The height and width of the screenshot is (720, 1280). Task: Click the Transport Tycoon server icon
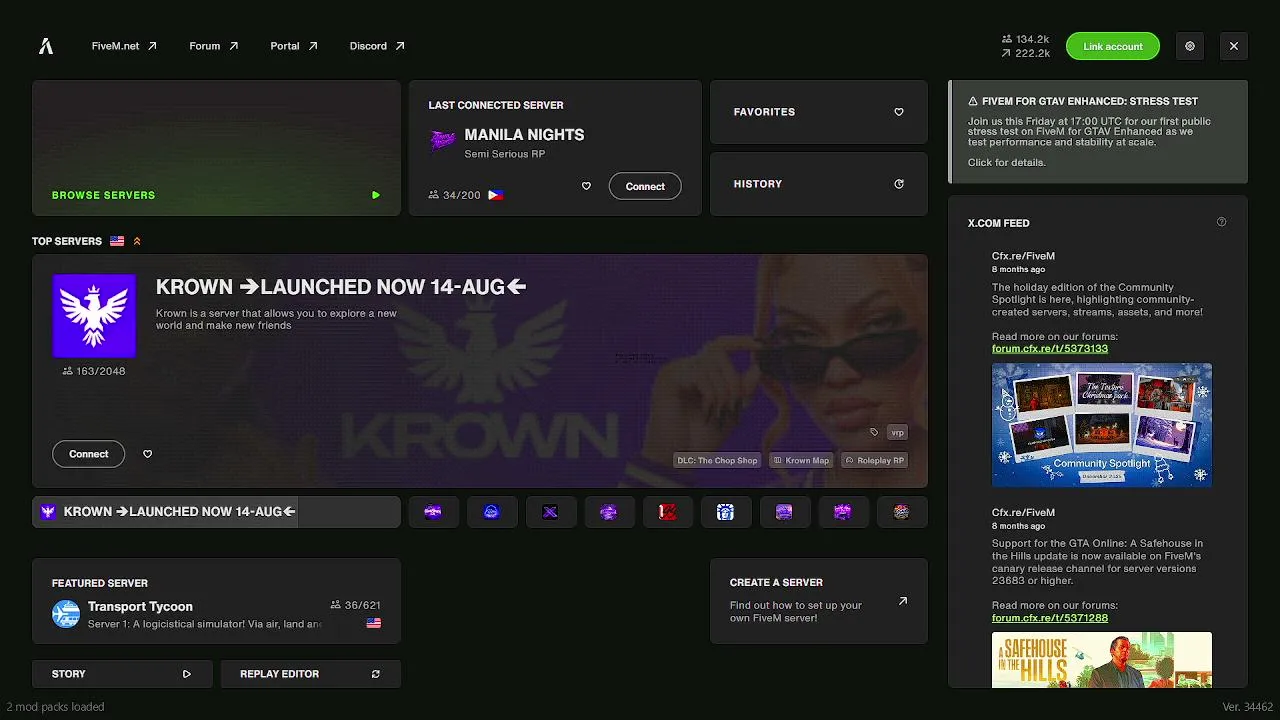pyautogui.click(x=66, y=614)
